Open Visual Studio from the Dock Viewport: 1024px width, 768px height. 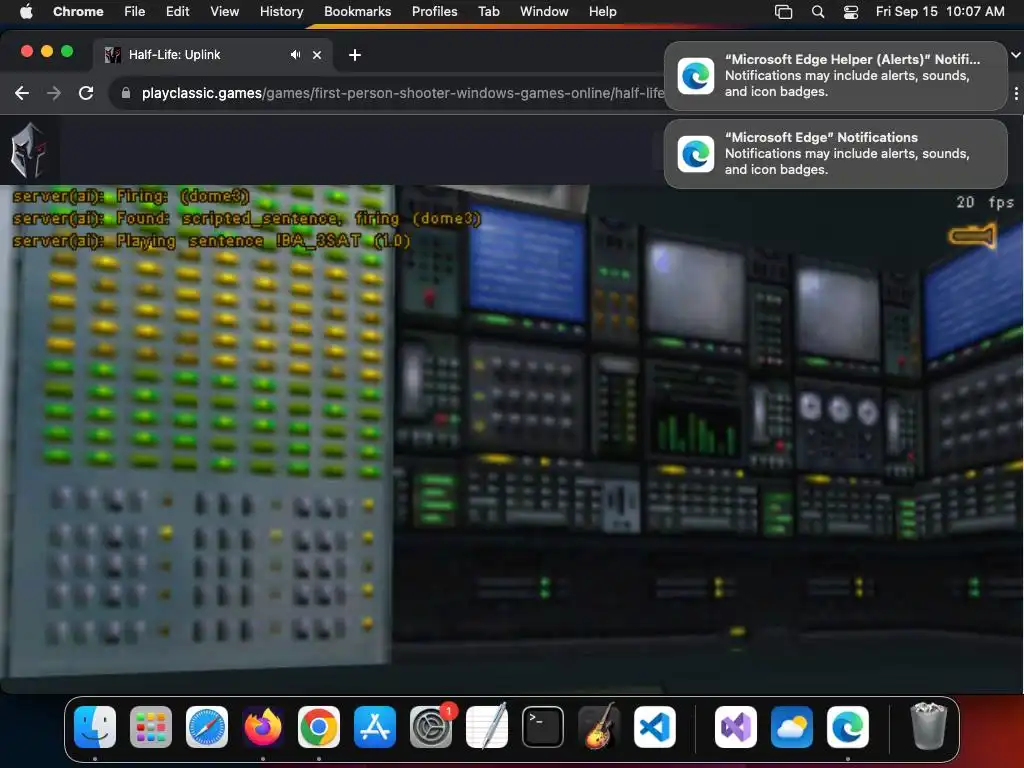pyautogui.click(x=735, y=726)
